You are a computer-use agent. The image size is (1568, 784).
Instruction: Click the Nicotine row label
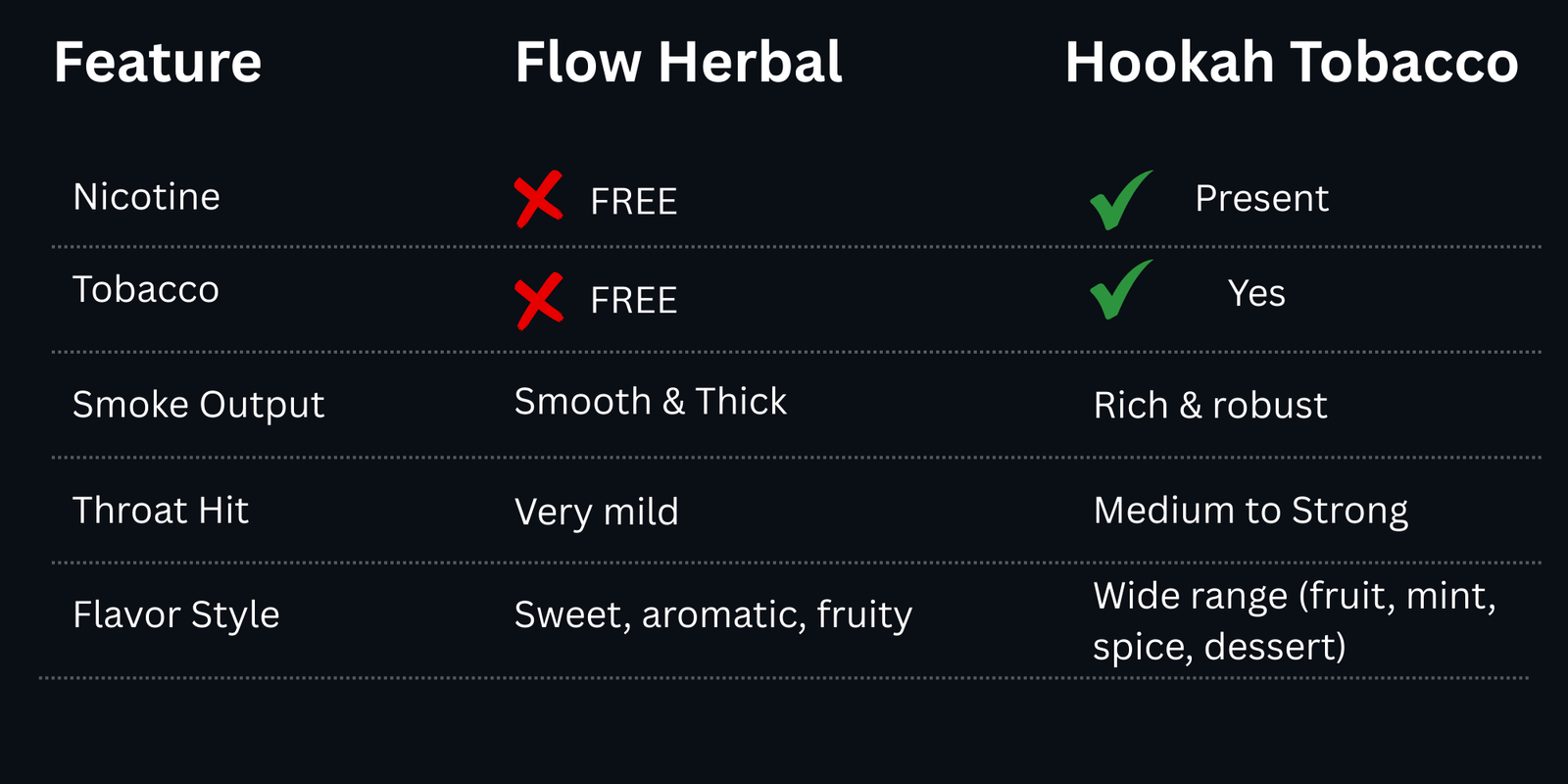click(146, 197)
